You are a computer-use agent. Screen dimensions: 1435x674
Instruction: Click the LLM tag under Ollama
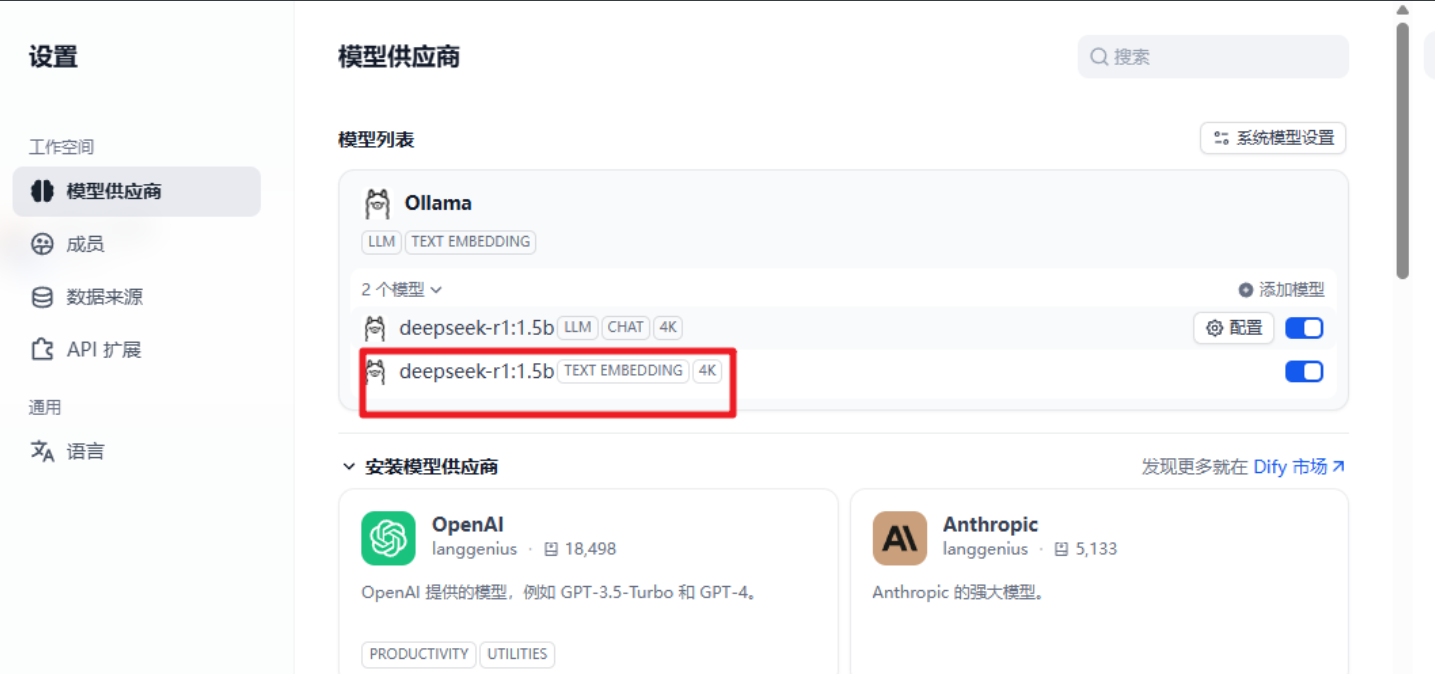point(381,242)
